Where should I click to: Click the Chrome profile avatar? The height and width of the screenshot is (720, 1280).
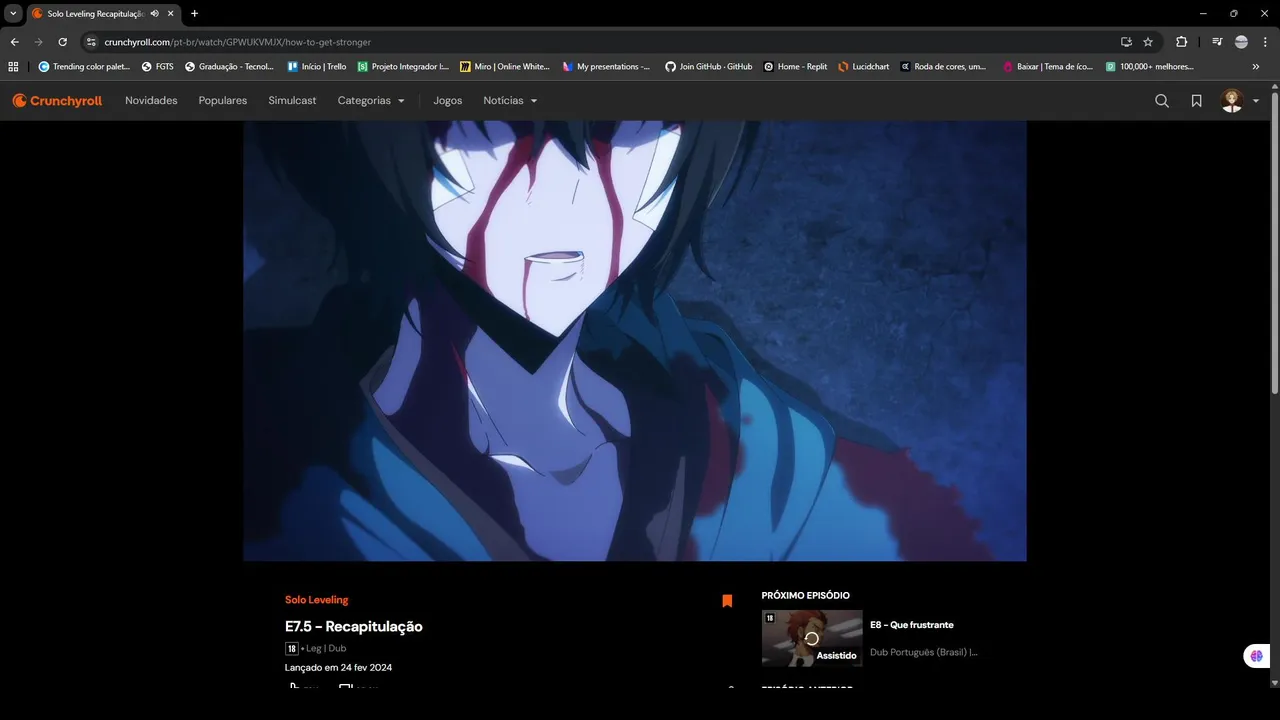tap(1241, 42)
